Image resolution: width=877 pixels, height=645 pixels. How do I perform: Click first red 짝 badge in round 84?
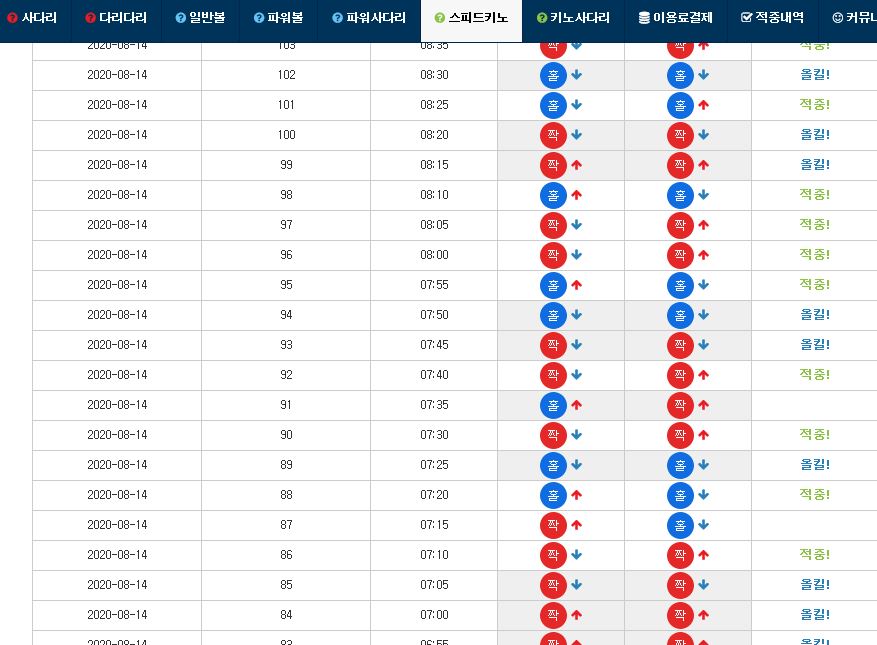pyautogui.click(x=553, y=615)
